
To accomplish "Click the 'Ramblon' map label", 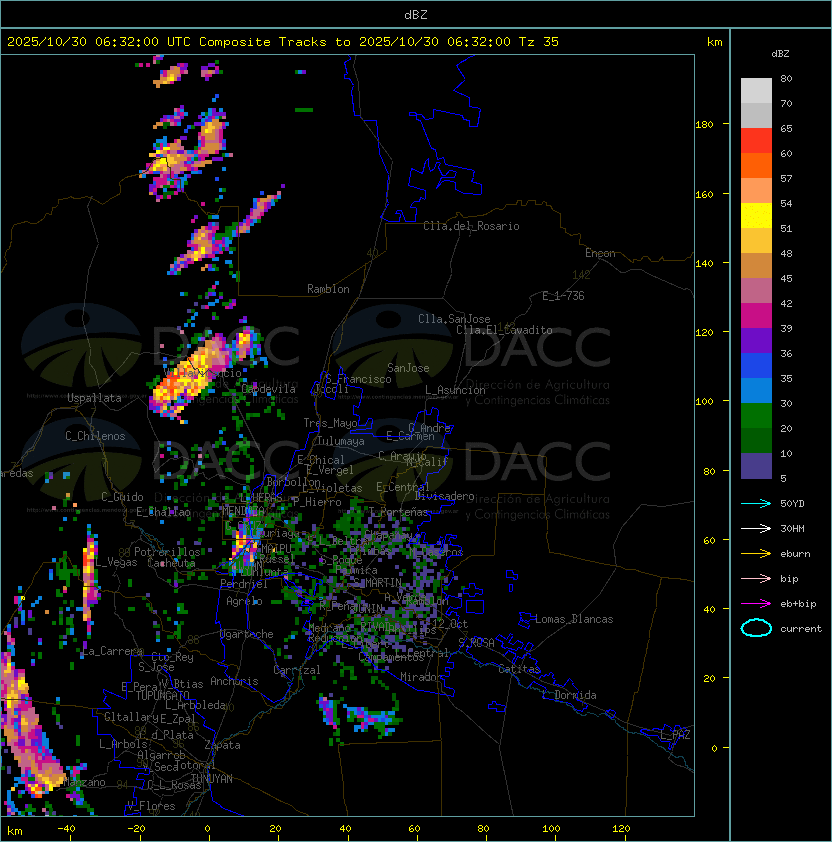I will coord(328,289).
